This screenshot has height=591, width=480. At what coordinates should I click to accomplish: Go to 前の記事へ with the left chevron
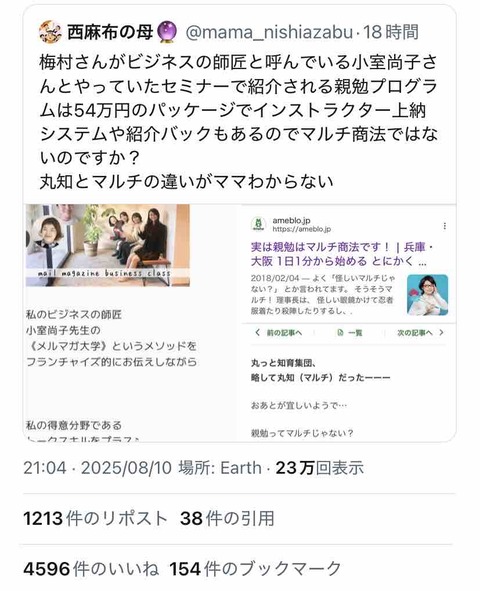pyautogui.click(x=278, y=332)
